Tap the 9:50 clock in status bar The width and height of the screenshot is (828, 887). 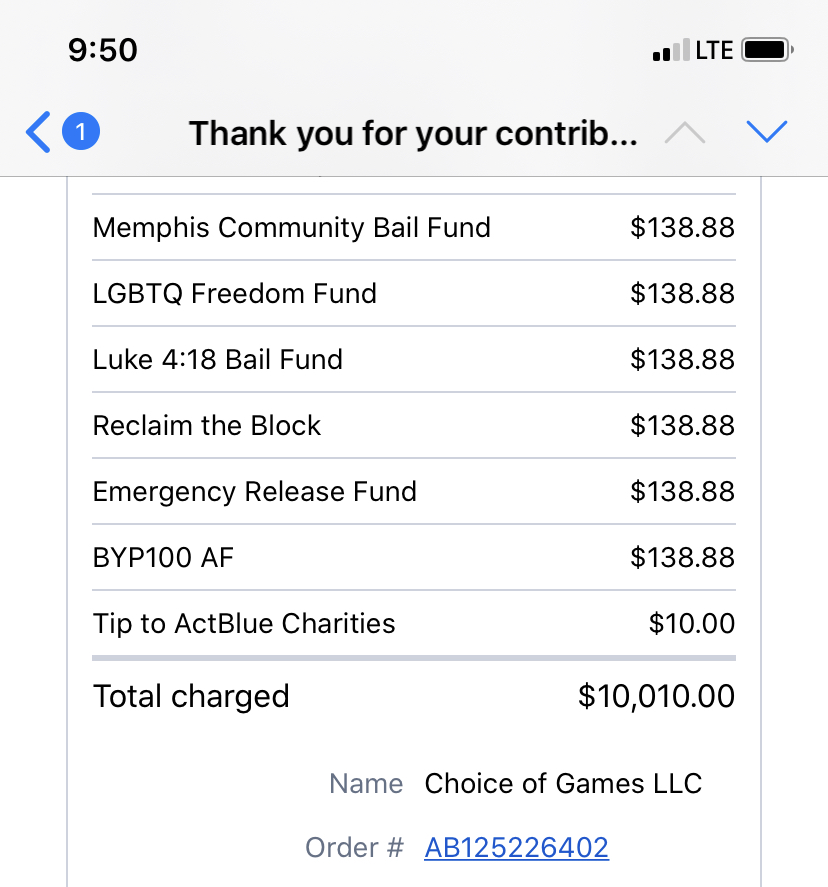[103, 50]
